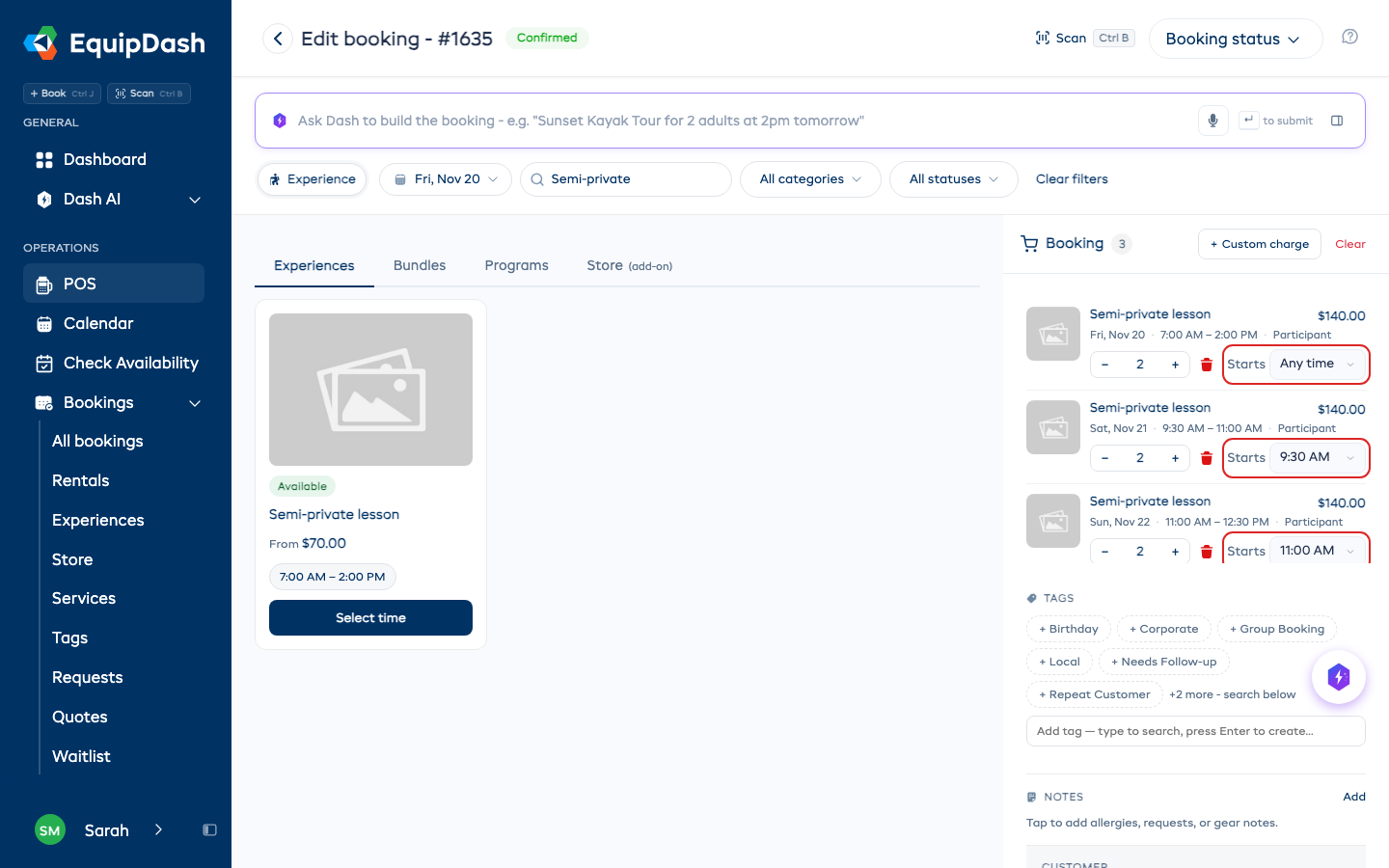Increase quantity for the Sun, Nov 22 lesson
Image resolution: width=1389 pixels, height=868 pixels.
[x=1175, y=552]
